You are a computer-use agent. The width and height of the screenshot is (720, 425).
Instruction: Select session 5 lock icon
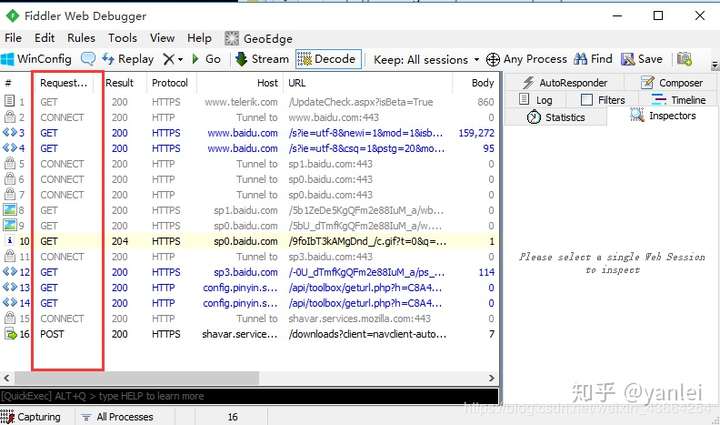tap(10, 163)
